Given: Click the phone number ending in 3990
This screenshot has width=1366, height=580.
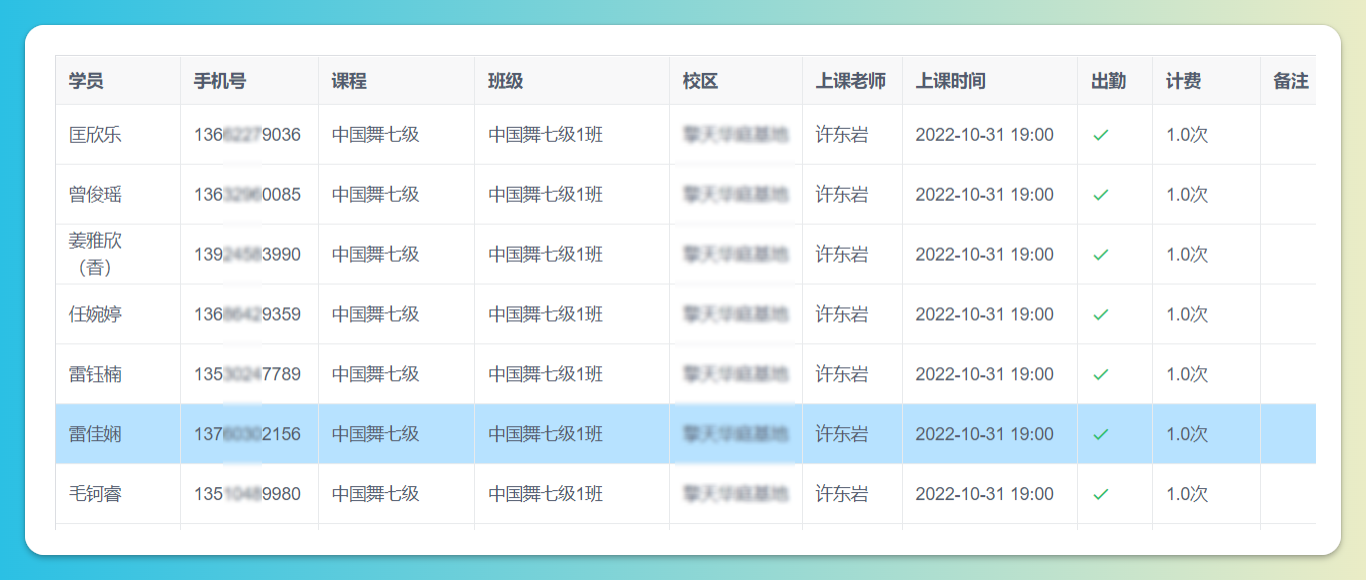Looking at the screenshot, I should (x=247, y=255).
